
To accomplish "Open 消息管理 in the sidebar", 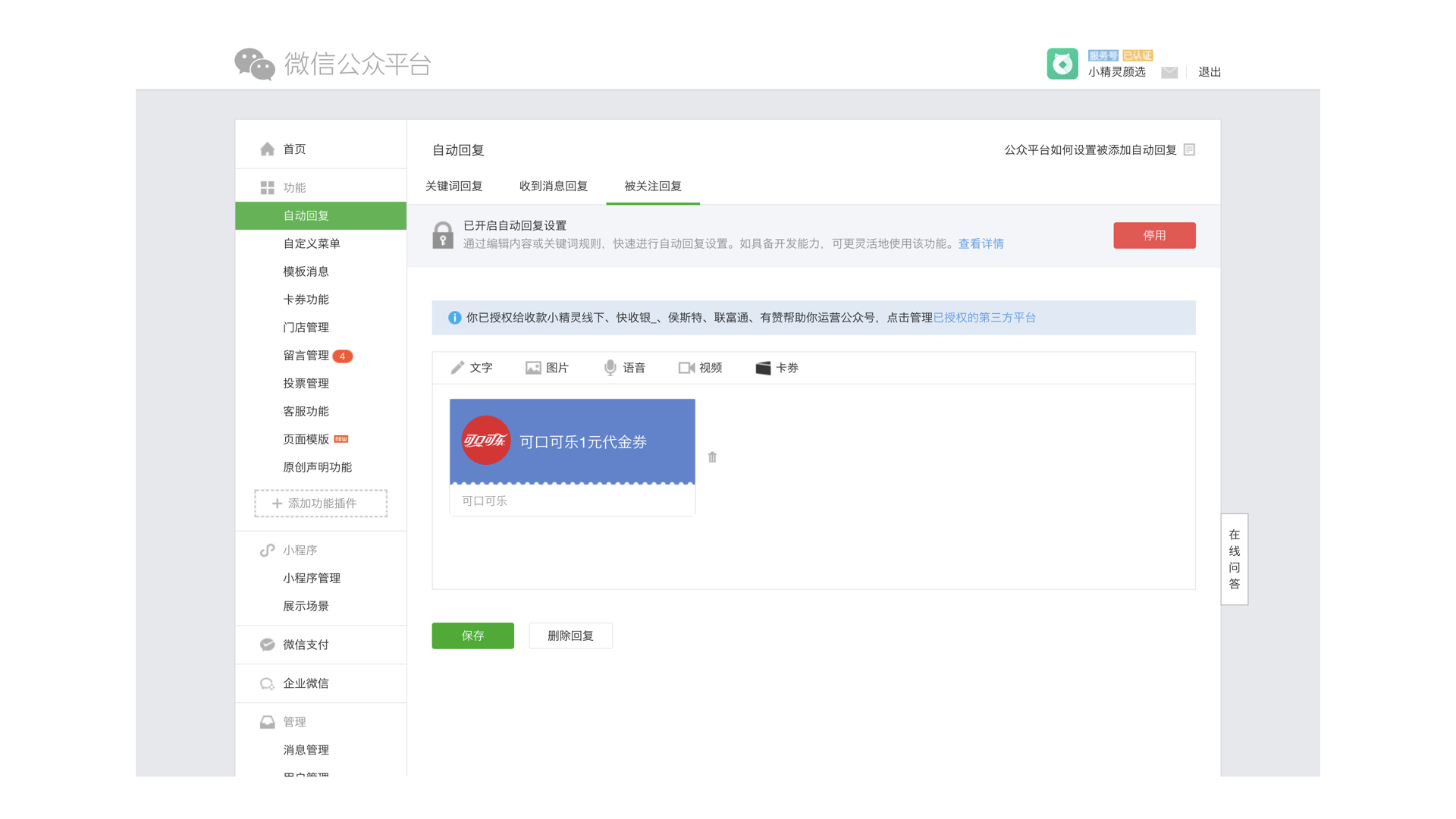I will click(x=306, y=750).
